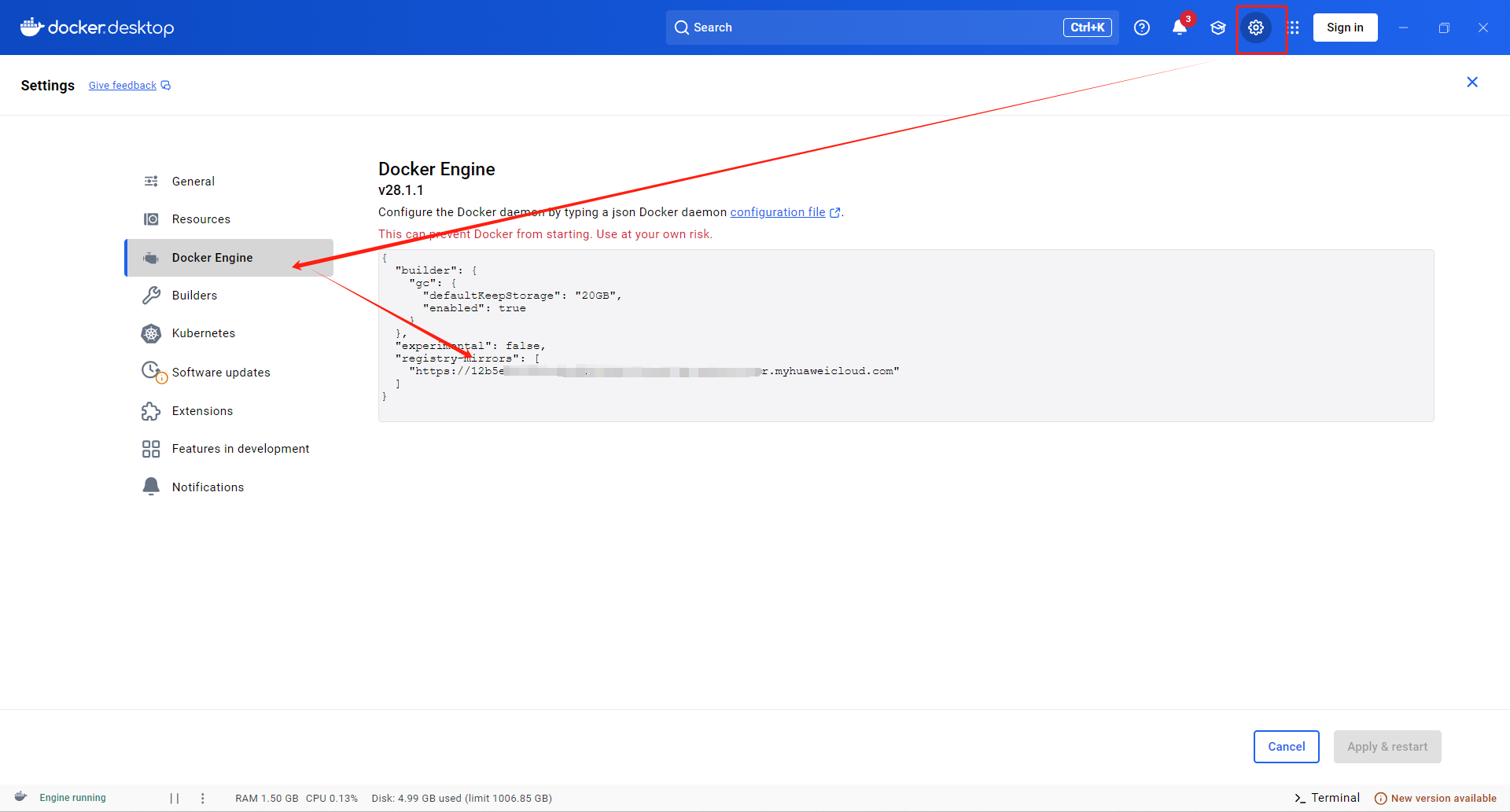Open Settings gear icon in header
The image size is (1510, 812).
tap(1256, 28)
